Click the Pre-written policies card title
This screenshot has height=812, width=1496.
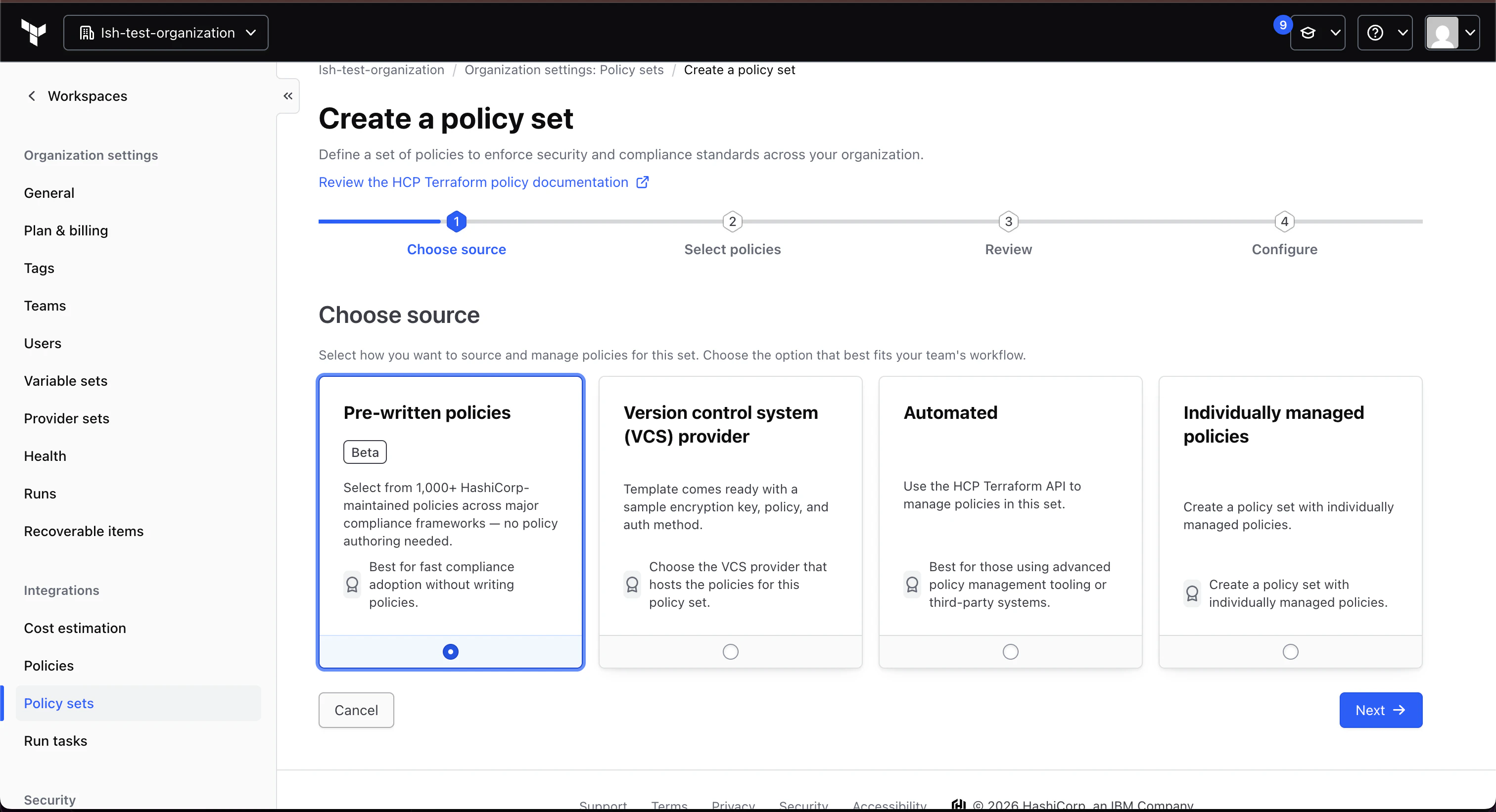point(427,412)
